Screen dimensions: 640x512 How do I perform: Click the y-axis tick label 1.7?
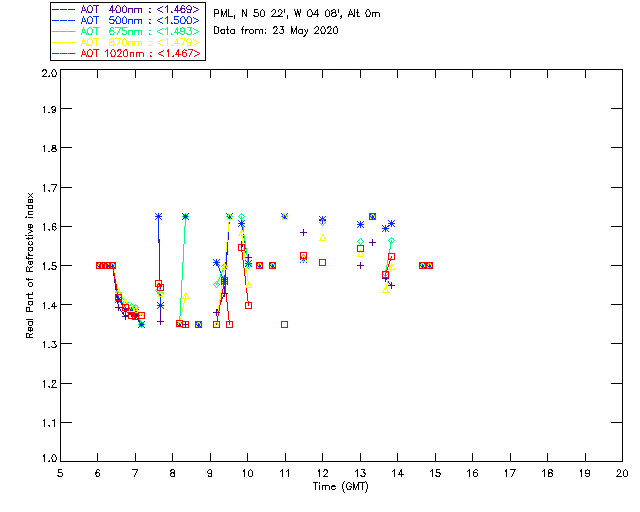50,188
